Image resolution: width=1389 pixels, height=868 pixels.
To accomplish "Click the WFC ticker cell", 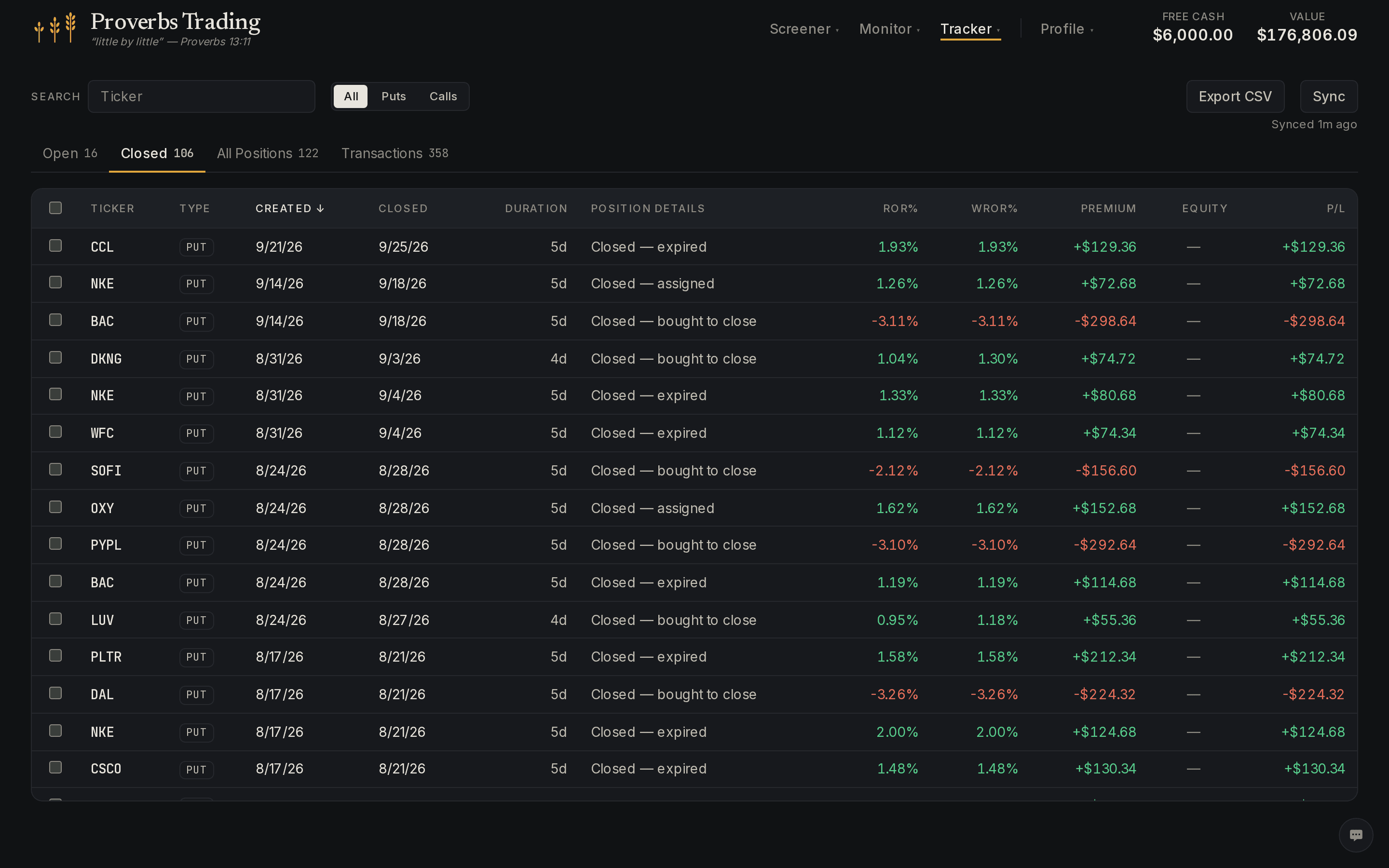I will point(102,433).
